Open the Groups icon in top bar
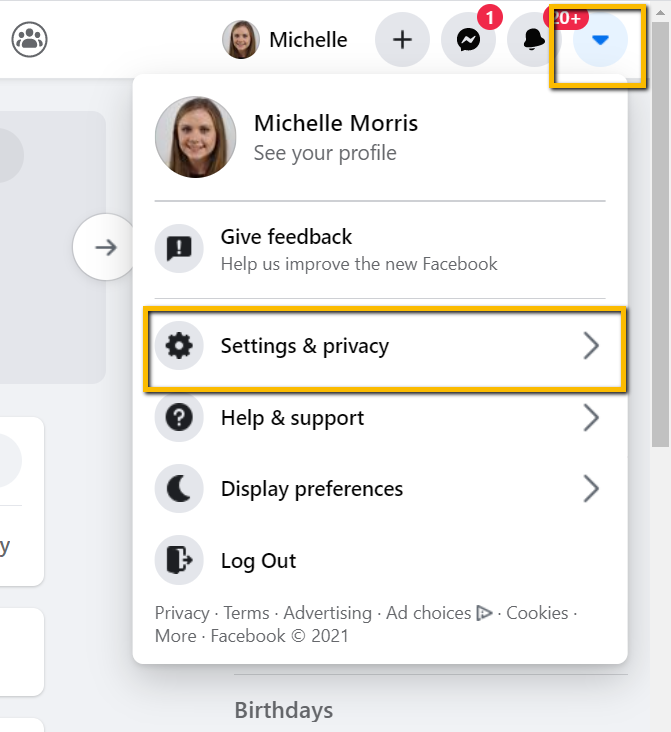 (x=29, y=39)
